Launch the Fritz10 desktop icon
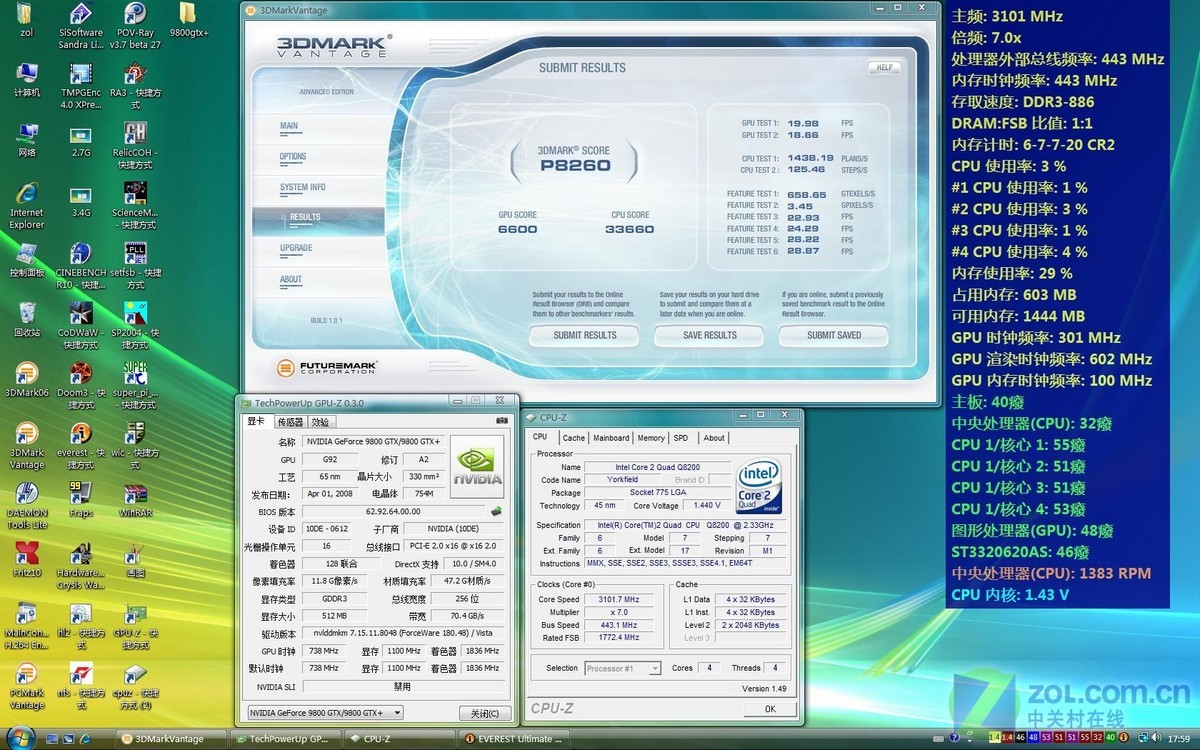 point(27,559)
